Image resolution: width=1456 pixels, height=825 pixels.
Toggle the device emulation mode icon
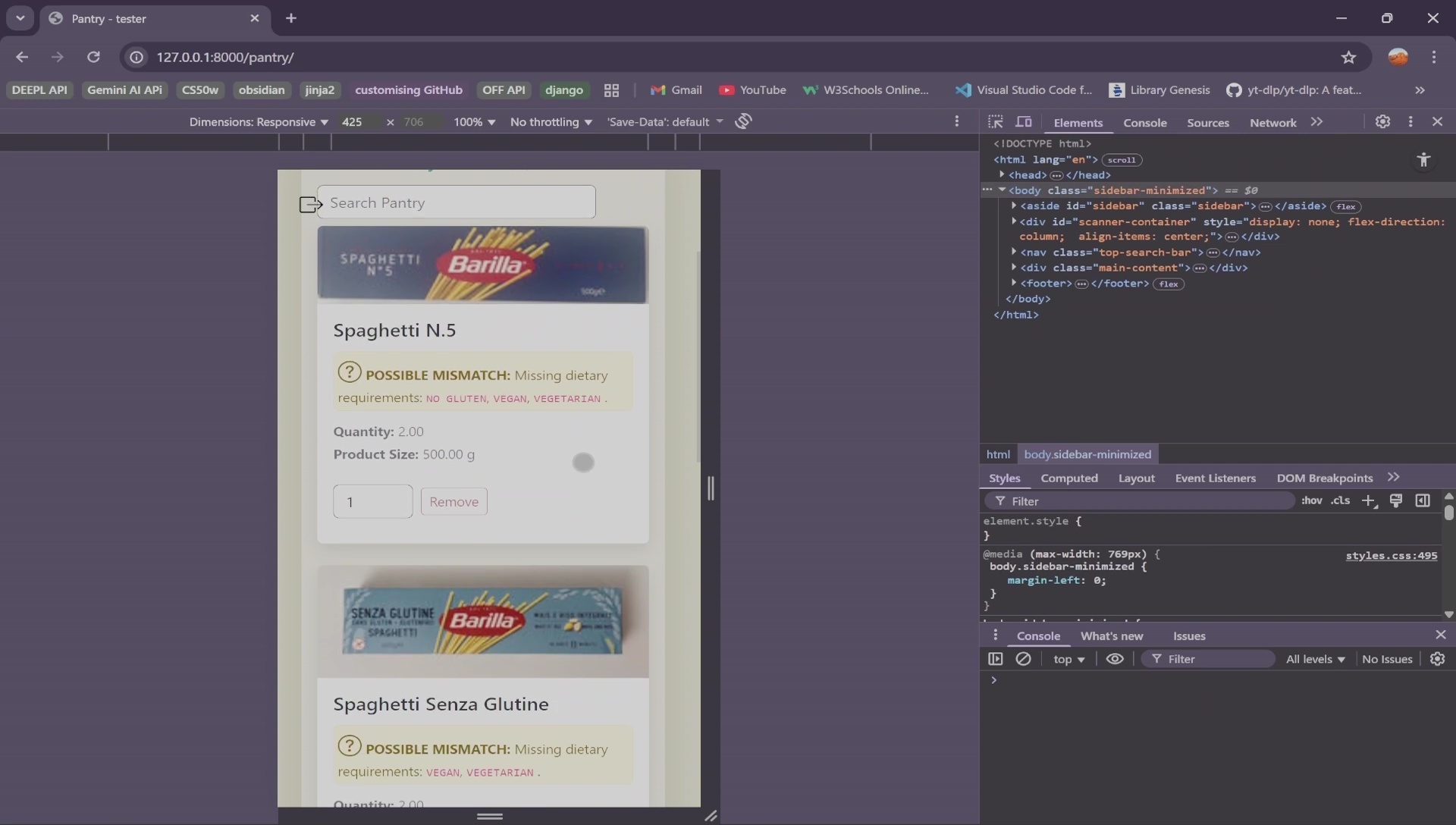(1025, 121)
